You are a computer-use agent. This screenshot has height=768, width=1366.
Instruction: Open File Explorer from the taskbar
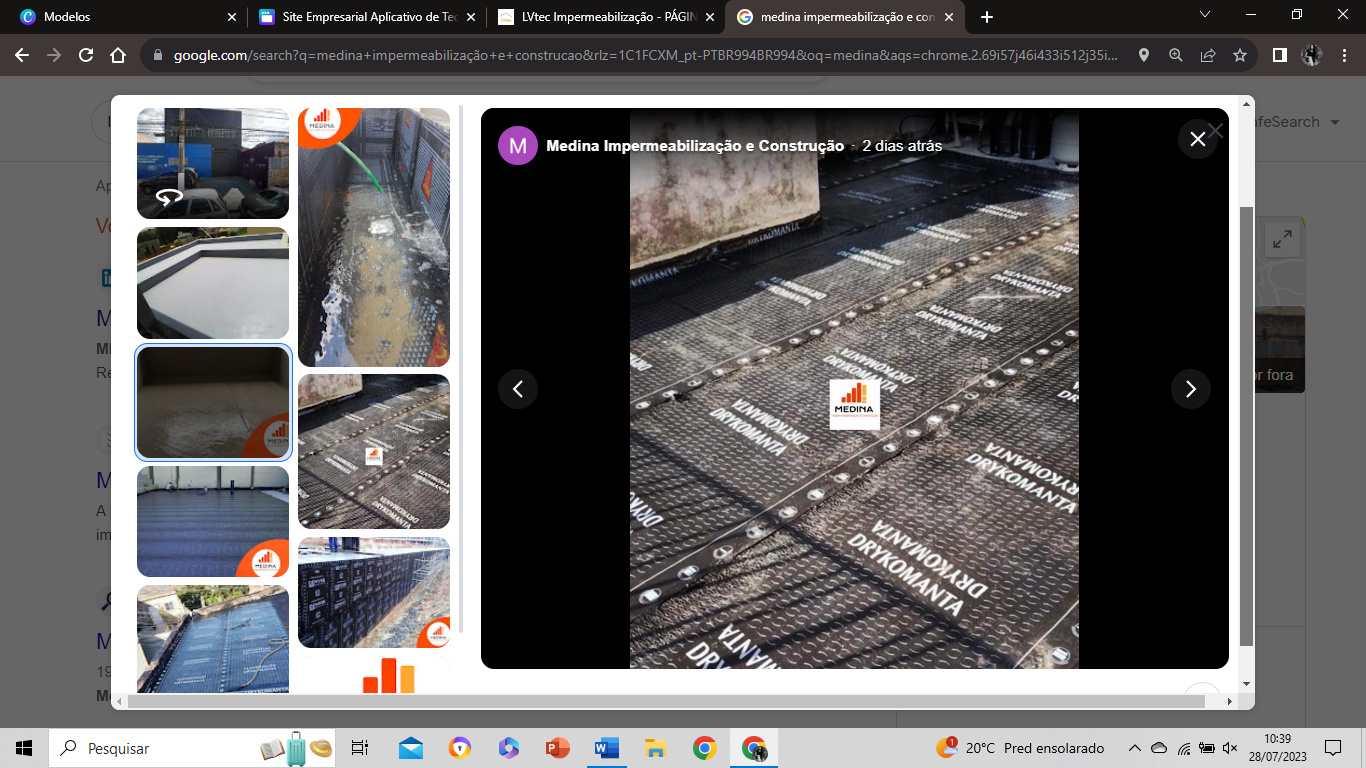pyautogui.click(x=655, y=748)
